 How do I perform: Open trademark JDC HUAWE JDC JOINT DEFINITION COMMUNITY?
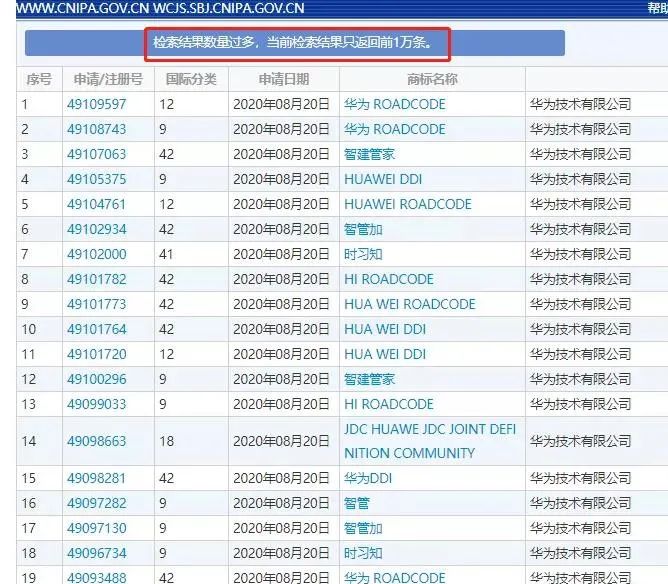tap(430, 441)
